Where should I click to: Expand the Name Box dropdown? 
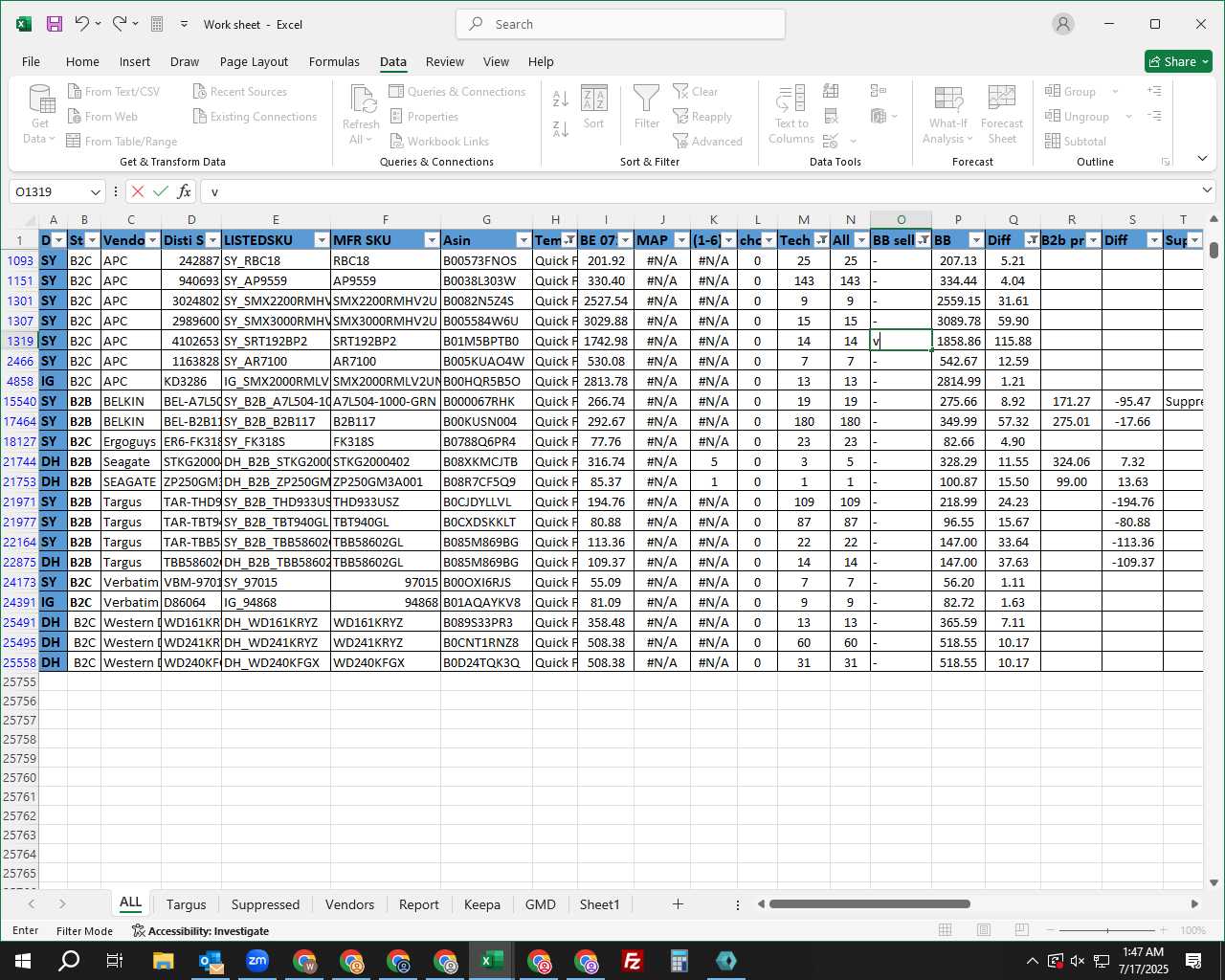tap(95, 192)
